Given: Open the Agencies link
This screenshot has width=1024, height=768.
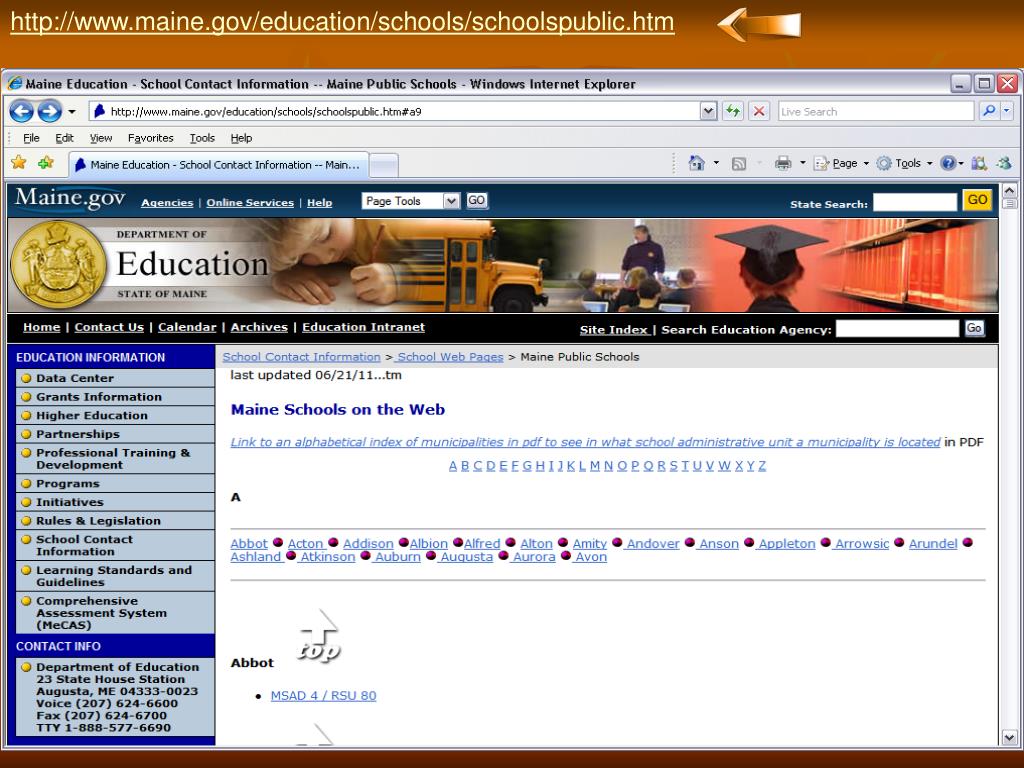Looking at the screenshot, I should 167,202.
